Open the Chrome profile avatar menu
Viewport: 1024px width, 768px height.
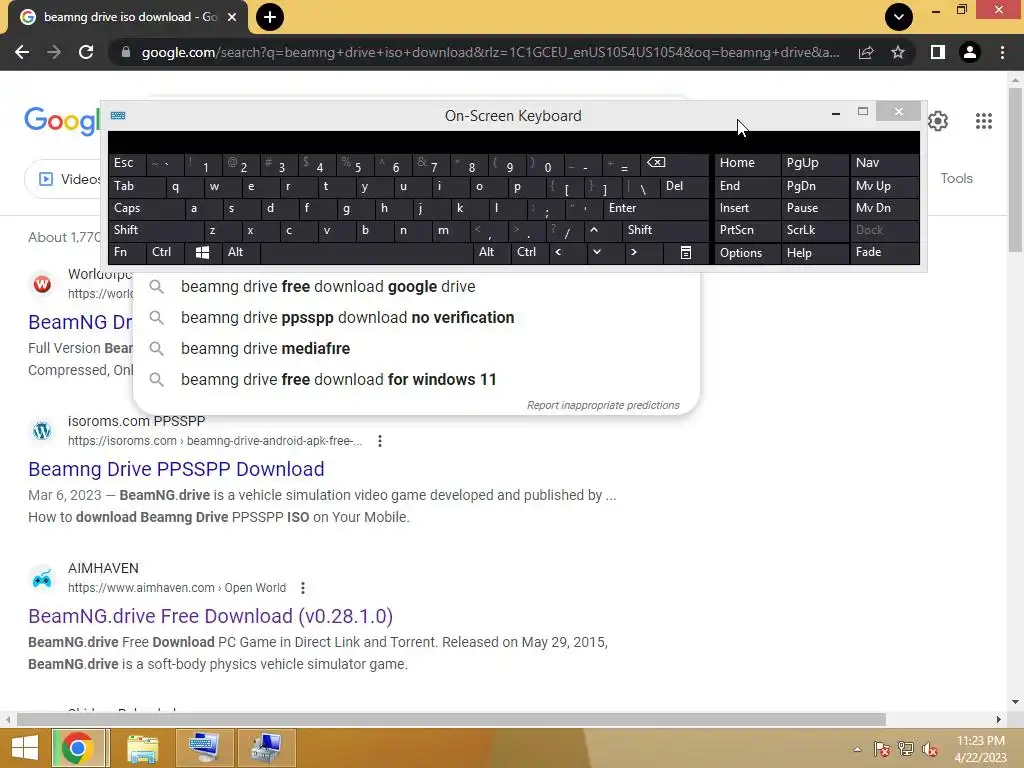tap(970, 52)
